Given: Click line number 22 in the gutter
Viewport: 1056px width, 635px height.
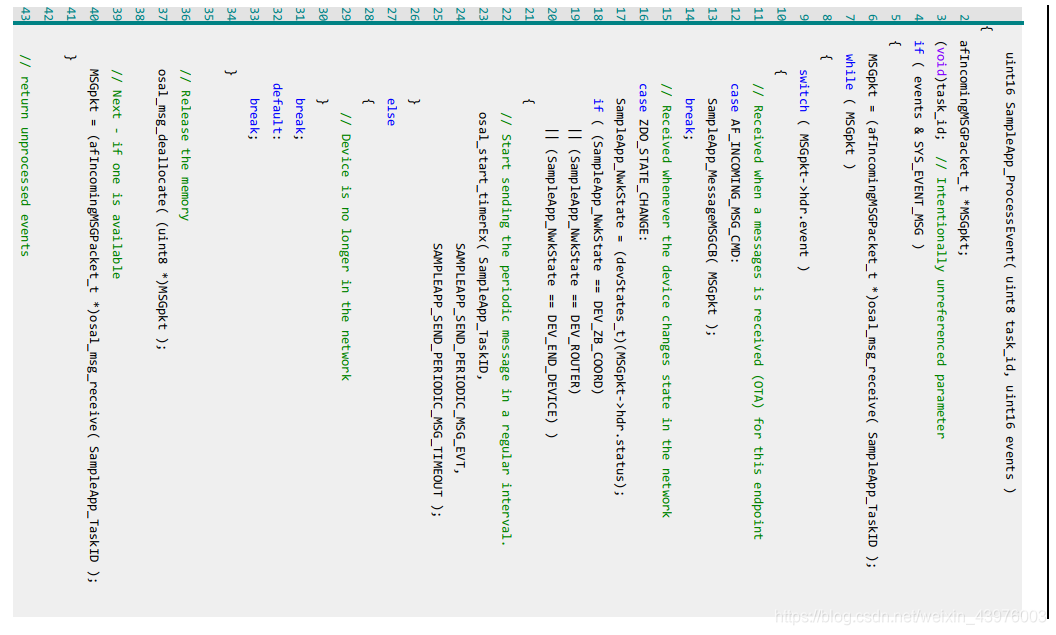Looking at the screenshot, I should pos(506,14).
